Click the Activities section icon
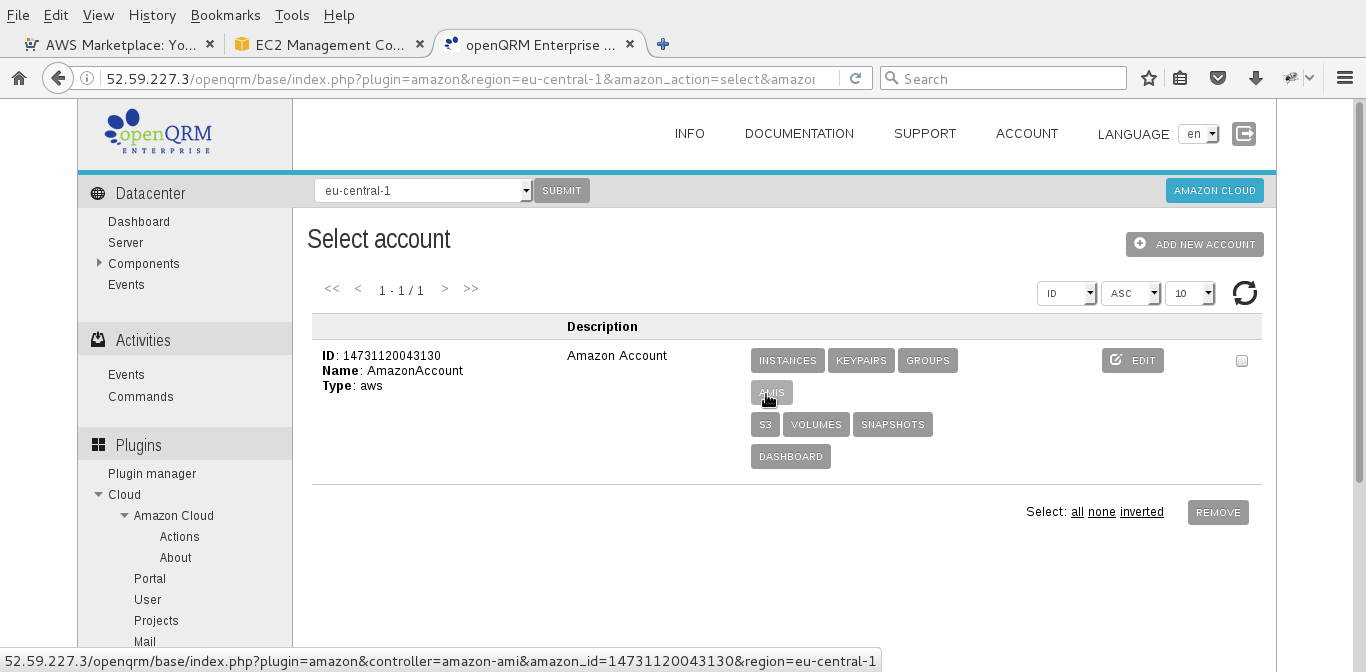Viewport: 1366px width, 672px height. pos(98,340)
